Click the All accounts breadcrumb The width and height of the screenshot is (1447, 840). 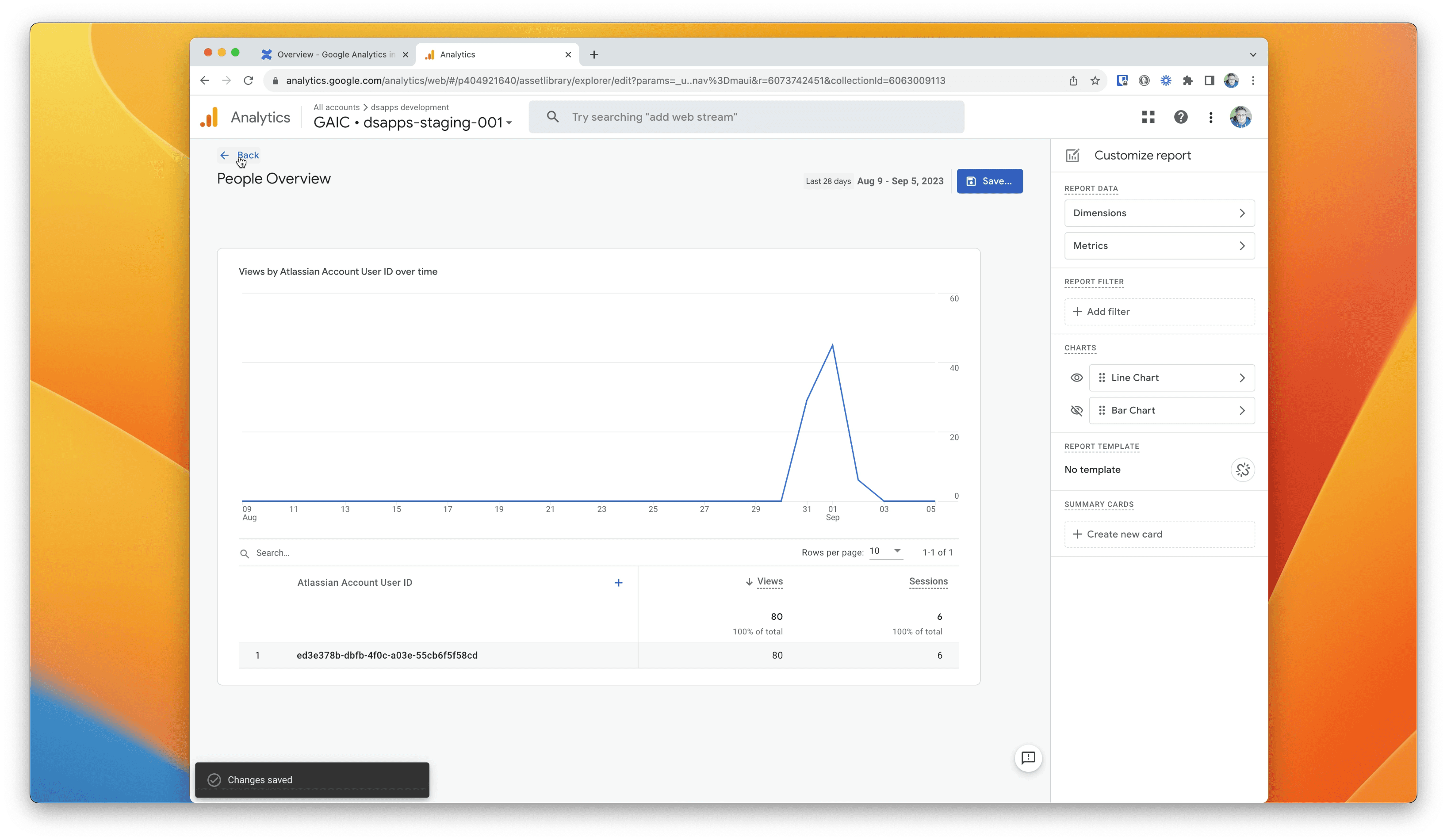336,107
